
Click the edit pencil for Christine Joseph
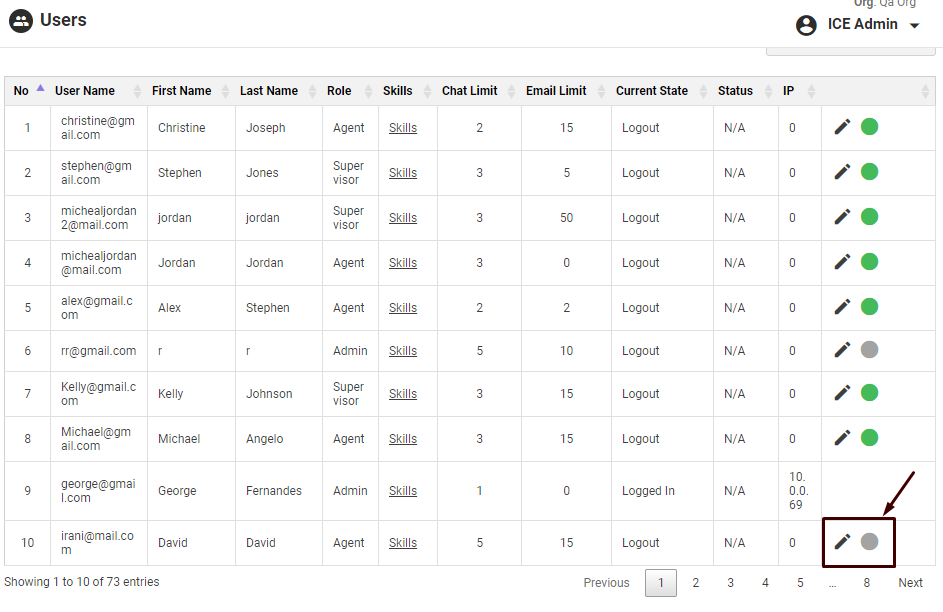click(842, 127)
